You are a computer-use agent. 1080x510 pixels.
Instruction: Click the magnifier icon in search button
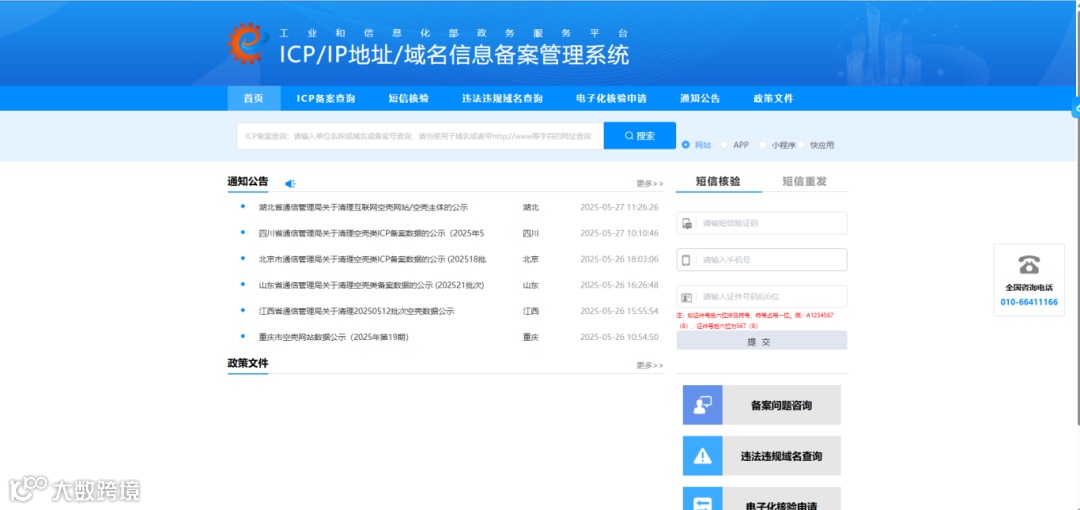629,136
